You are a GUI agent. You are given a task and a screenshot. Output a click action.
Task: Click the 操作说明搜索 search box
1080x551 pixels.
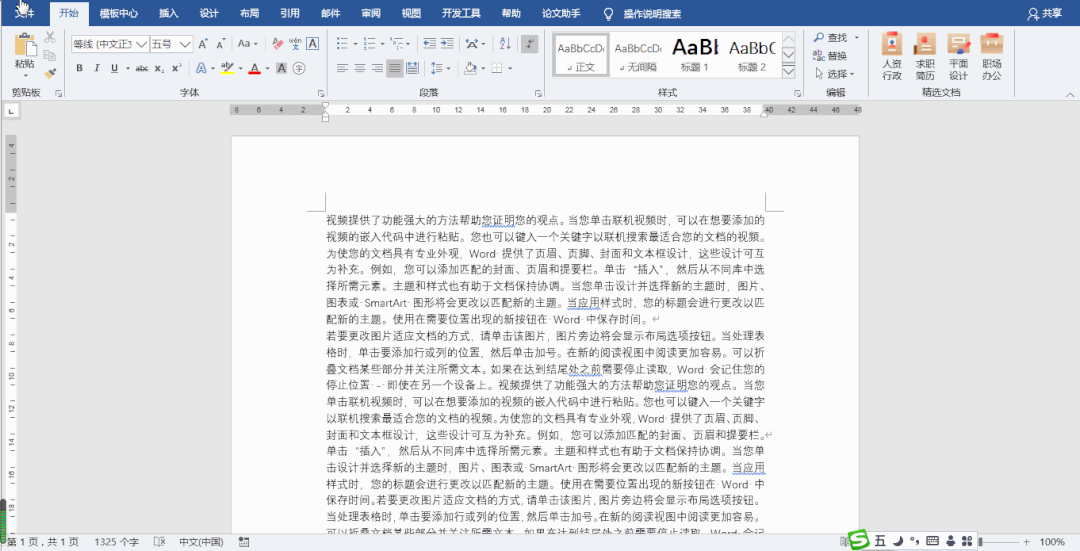(x=652, y=13)
